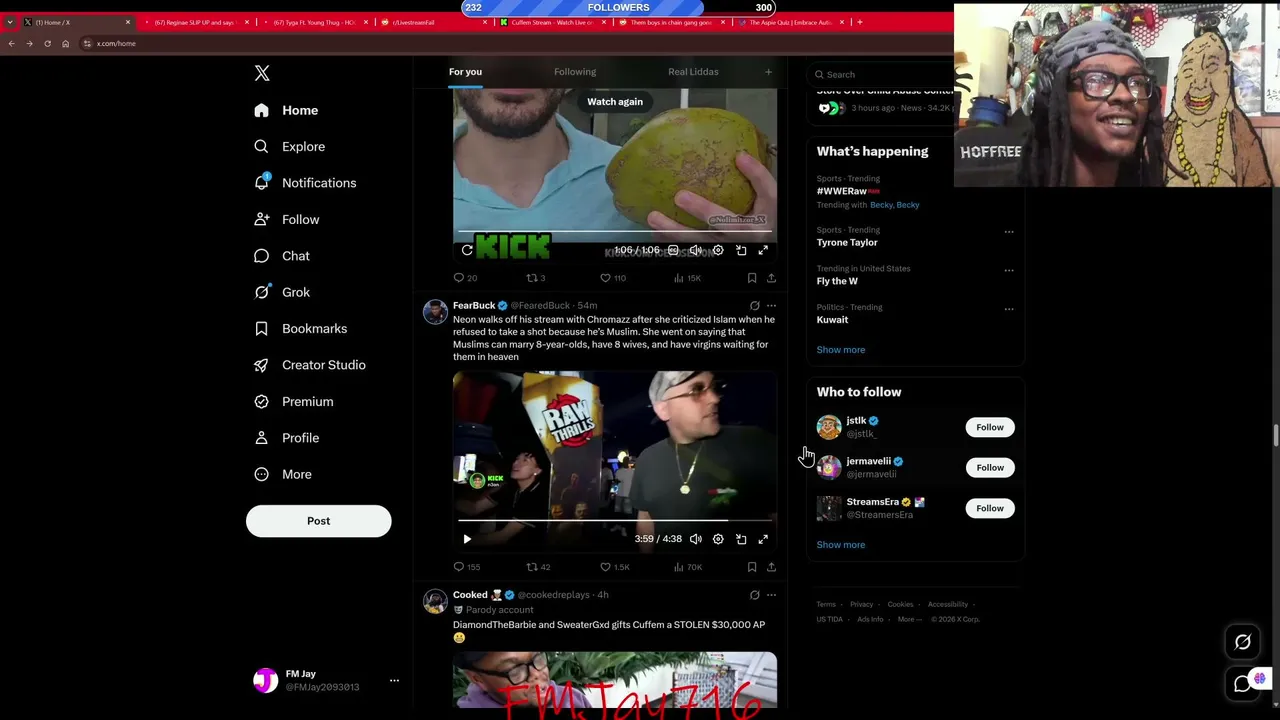Open Bookmarks from the sidebar

pos(300,329)
